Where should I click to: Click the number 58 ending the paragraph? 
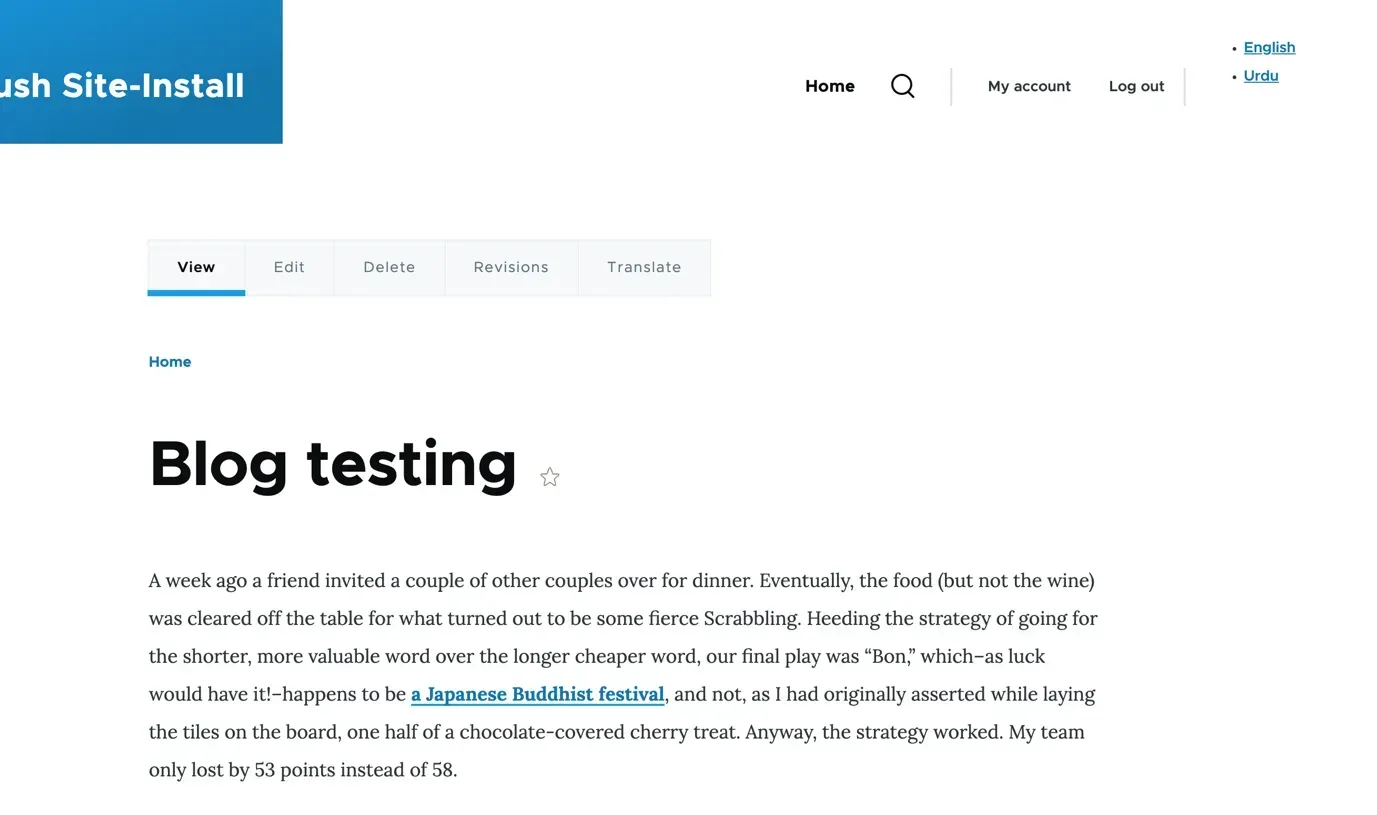click(441, 770)
